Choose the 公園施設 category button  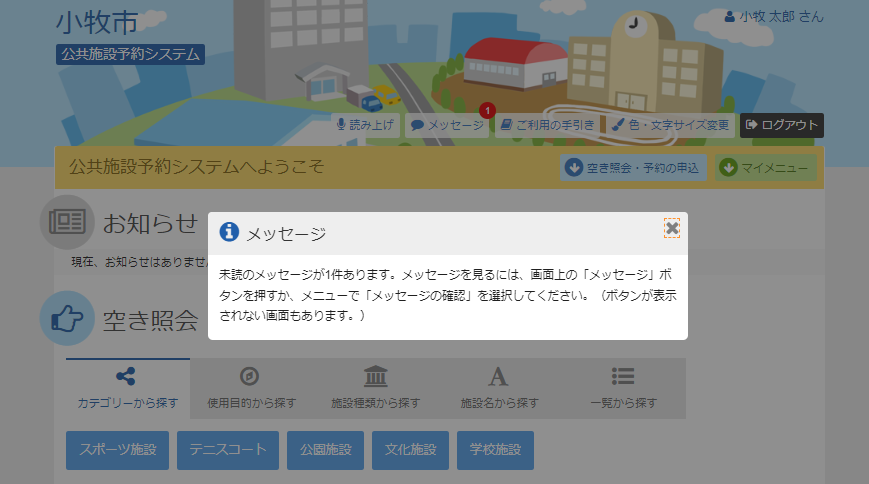tap(325, 450)
